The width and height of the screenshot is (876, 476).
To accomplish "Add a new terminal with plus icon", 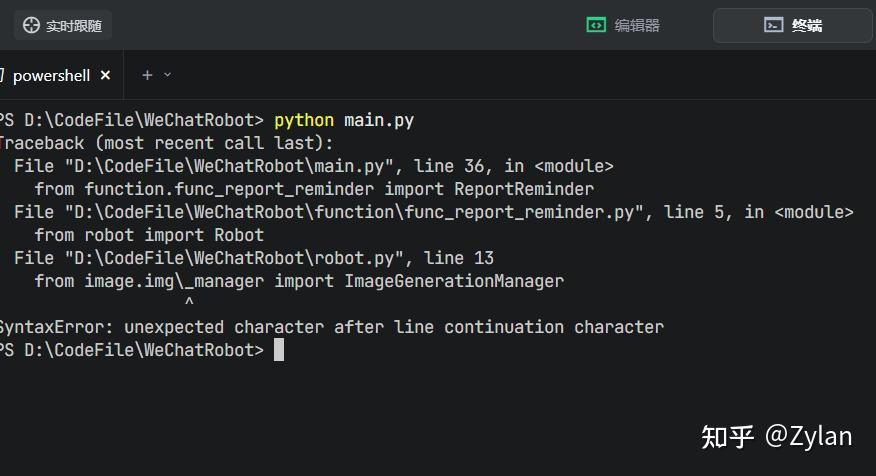I will [147, 75].
